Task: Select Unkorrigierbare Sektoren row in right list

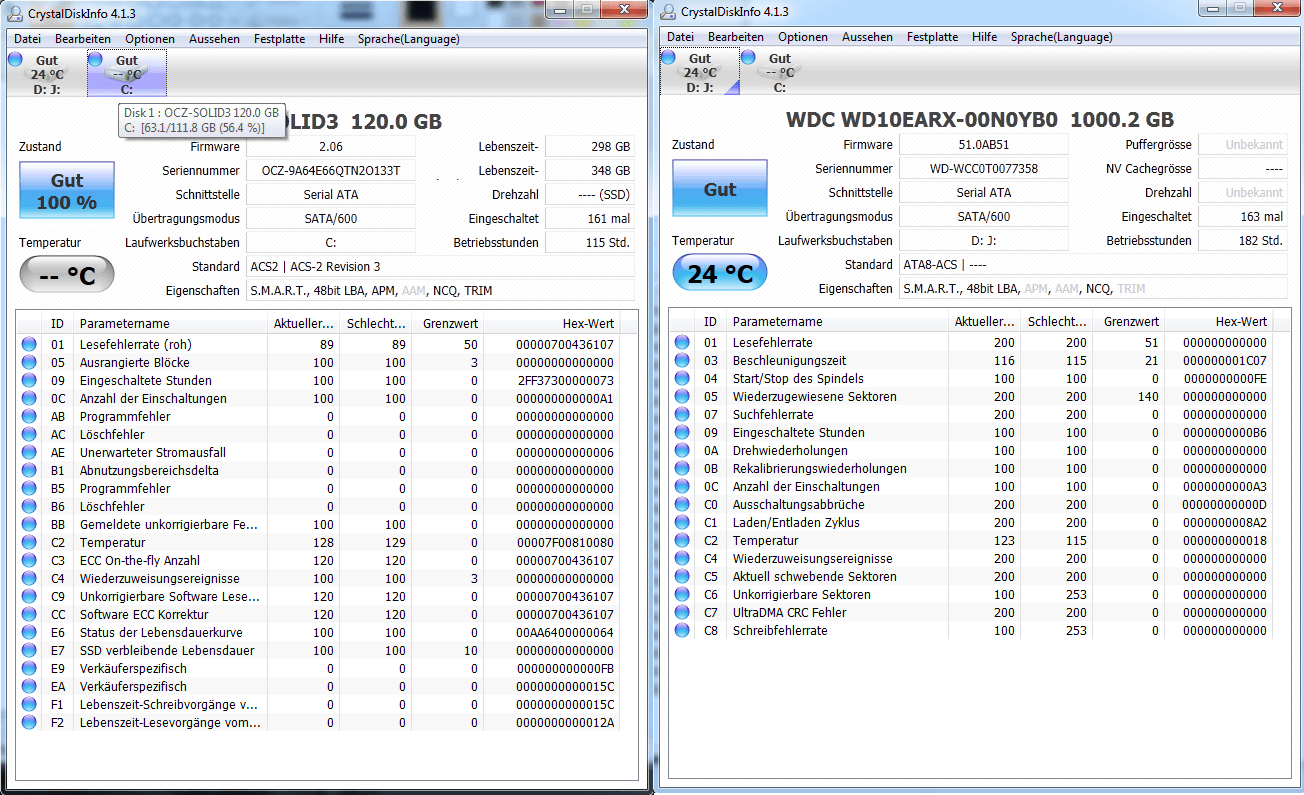Action: point(972,595)
